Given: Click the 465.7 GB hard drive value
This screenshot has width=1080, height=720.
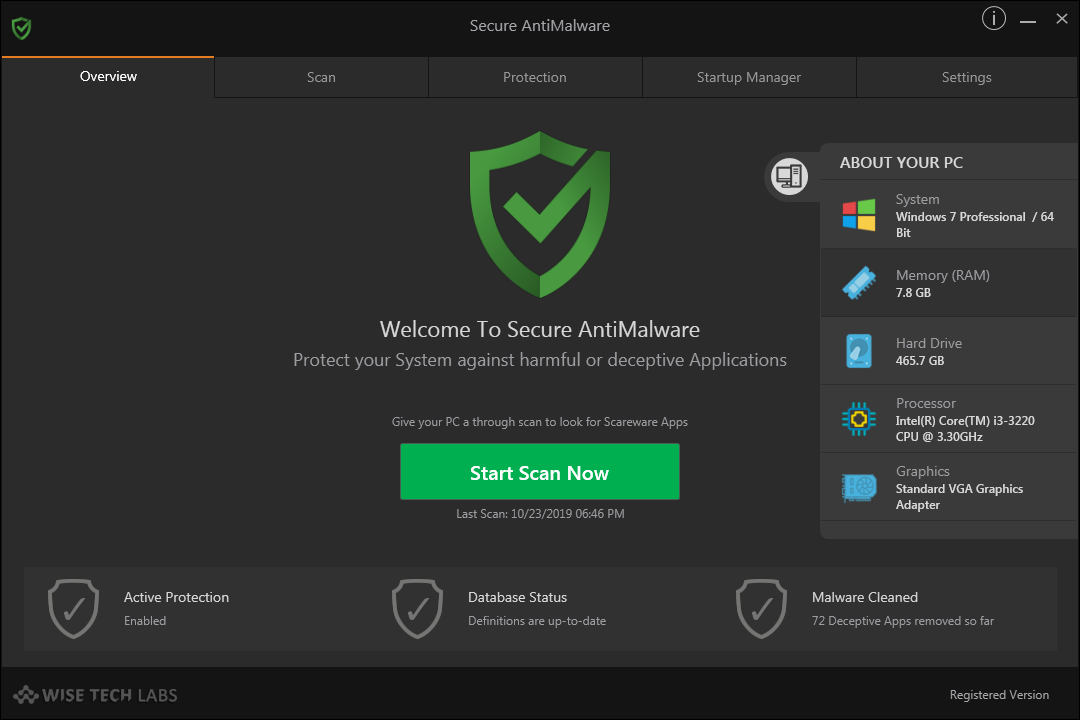Looking at the screenshot, I should pyautogui.click(x=920, y=361).
